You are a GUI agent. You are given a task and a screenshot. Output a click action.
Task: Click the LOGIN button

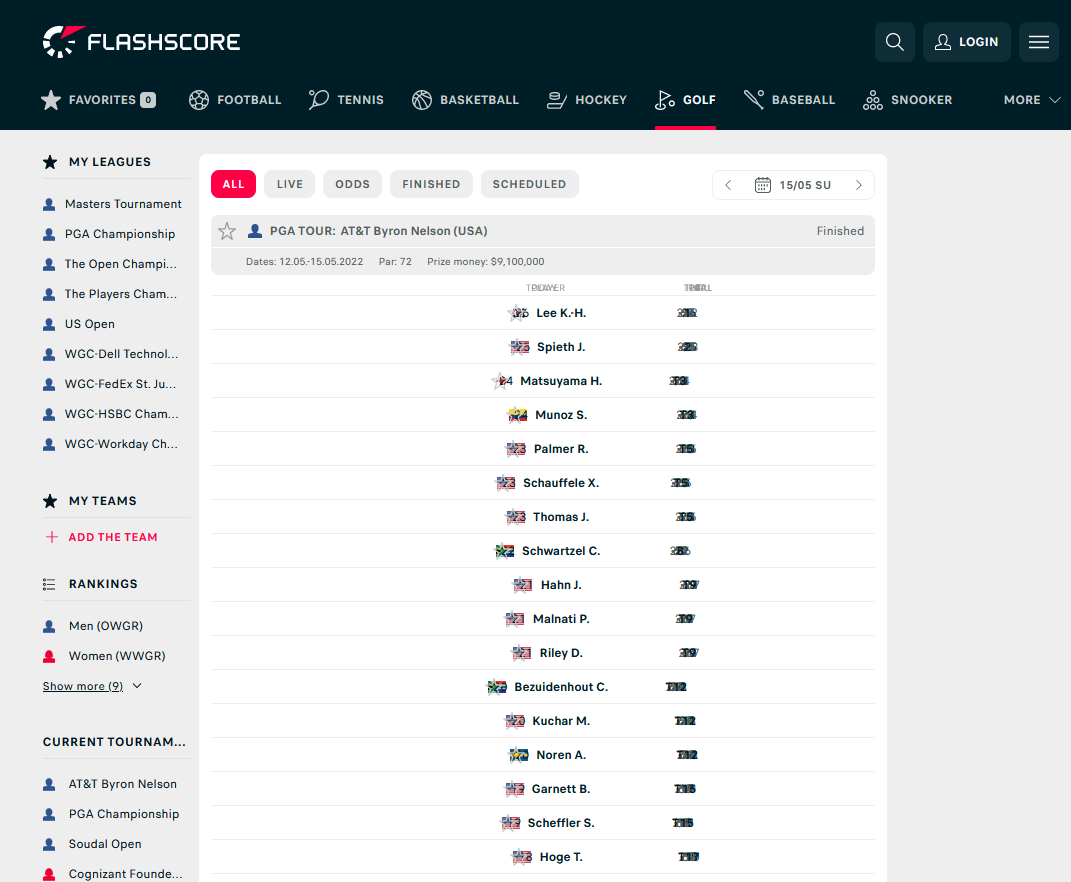tap(966, 42)
